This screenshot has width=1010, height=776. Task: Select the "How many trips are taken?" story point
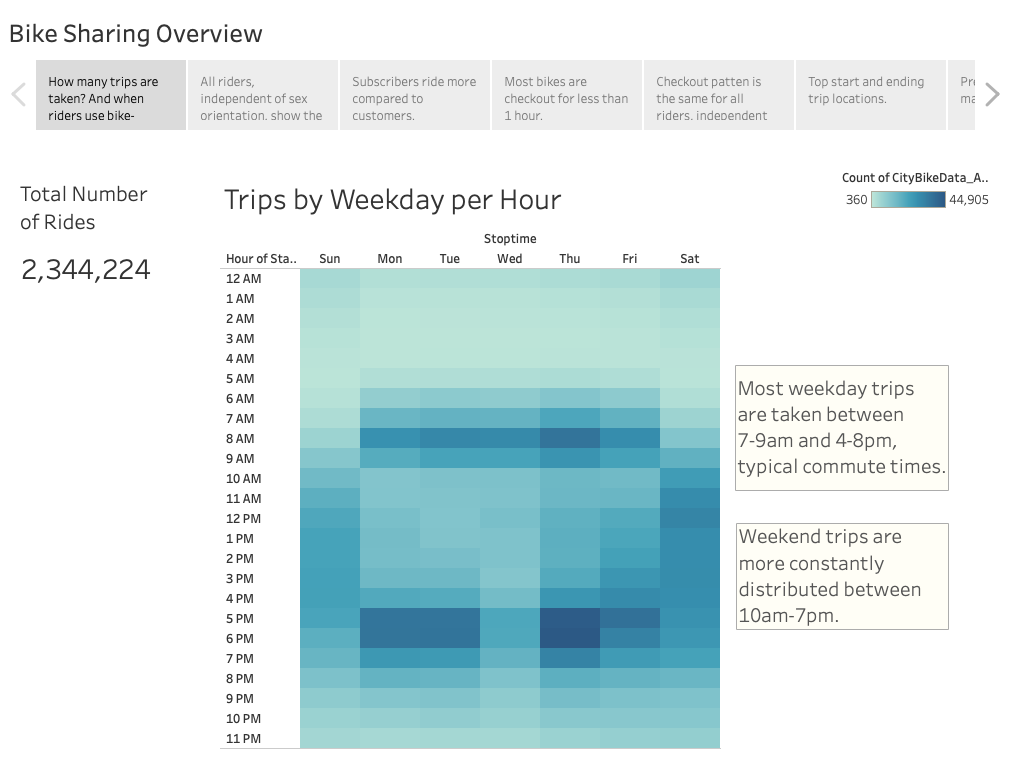tap(109, 94)
